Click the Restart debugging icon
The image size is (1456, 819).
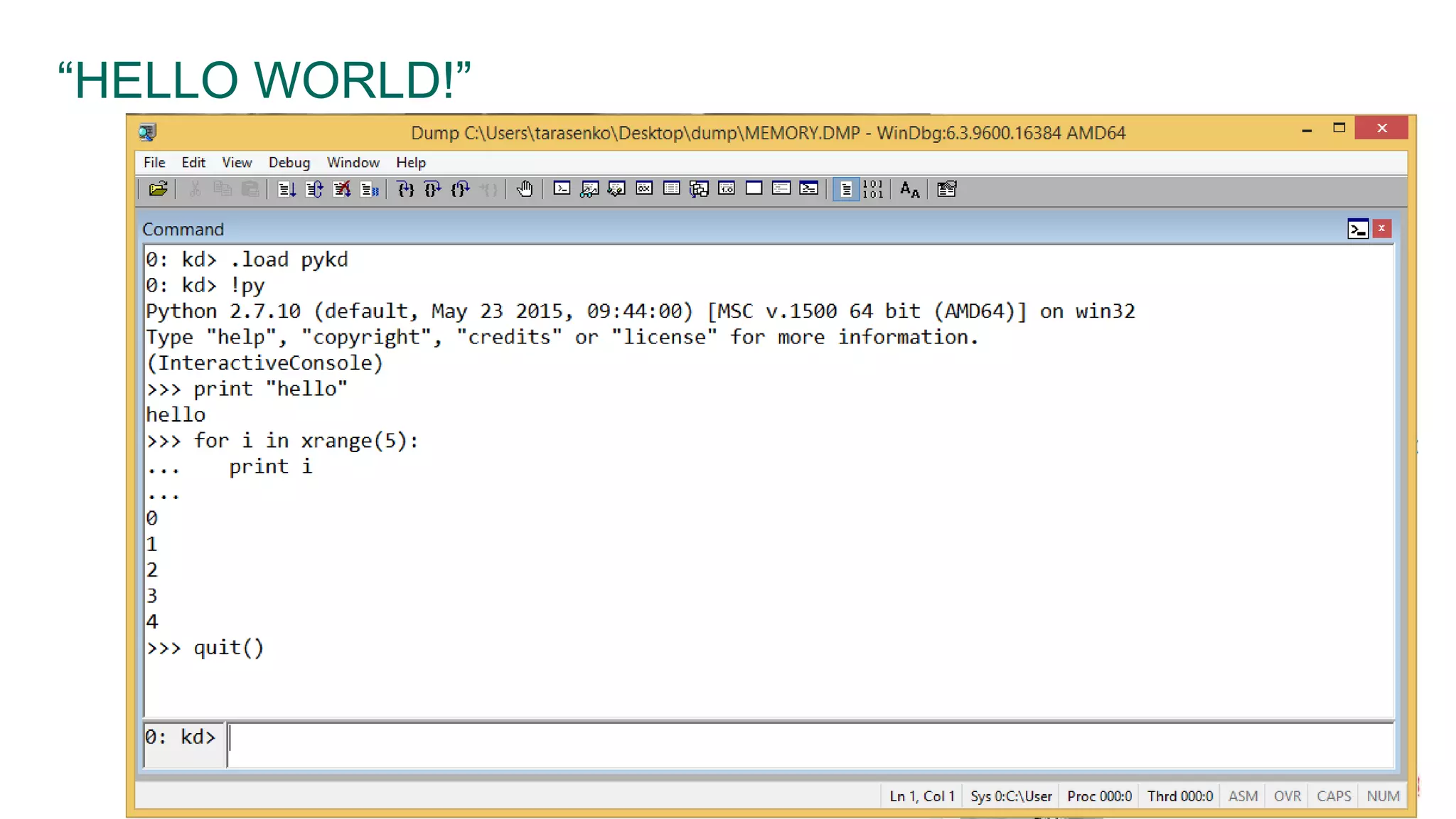314,189
